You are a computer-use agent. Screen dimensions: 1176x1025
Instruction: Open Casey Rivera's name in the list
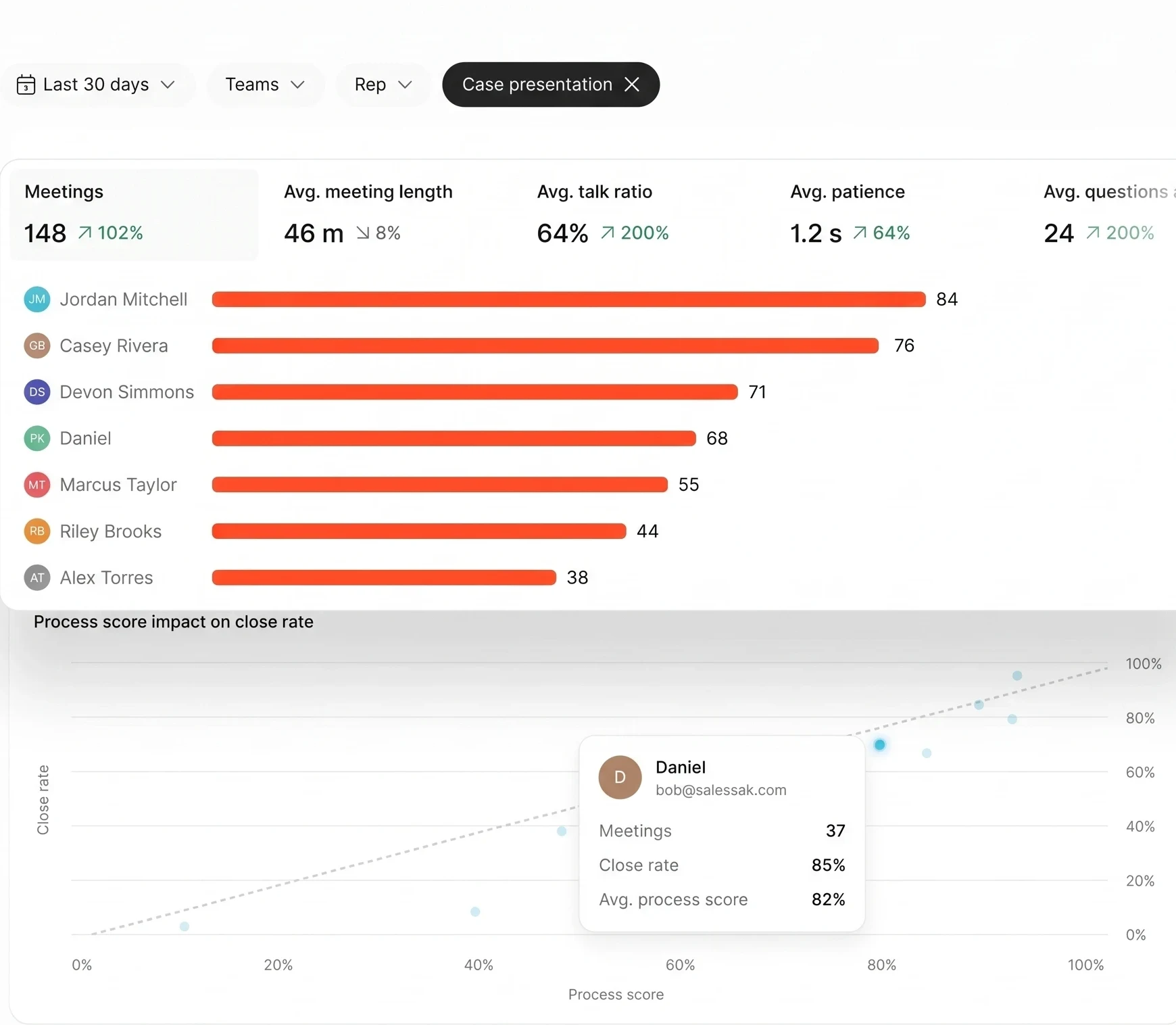(114, 345)
